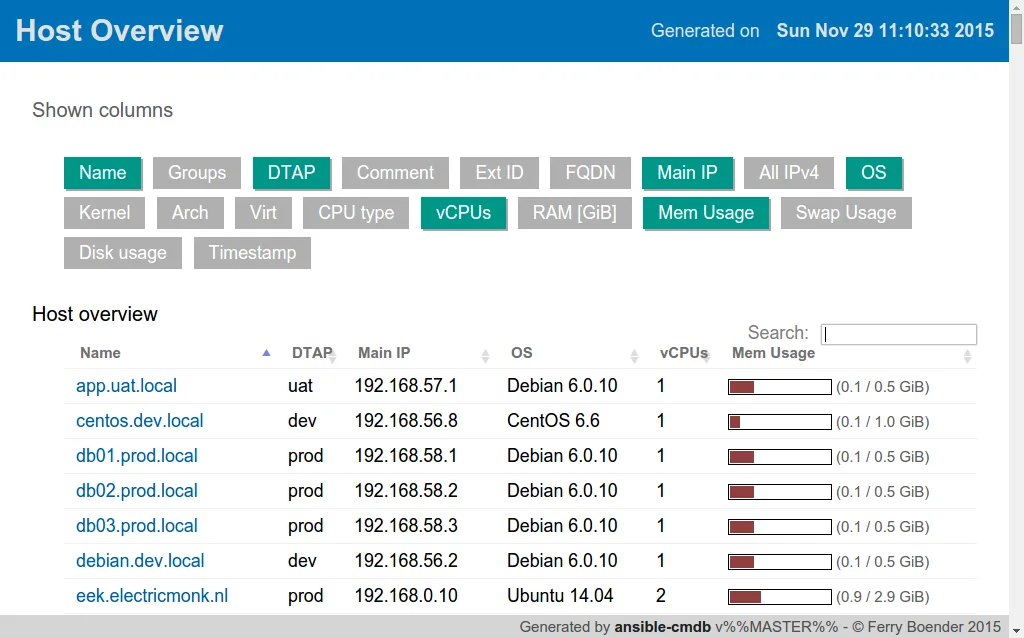Image resolution: width=1024 pixels, height=638 pixels.
Task: Sort table by vCPUs header
Action: point(683,353)
